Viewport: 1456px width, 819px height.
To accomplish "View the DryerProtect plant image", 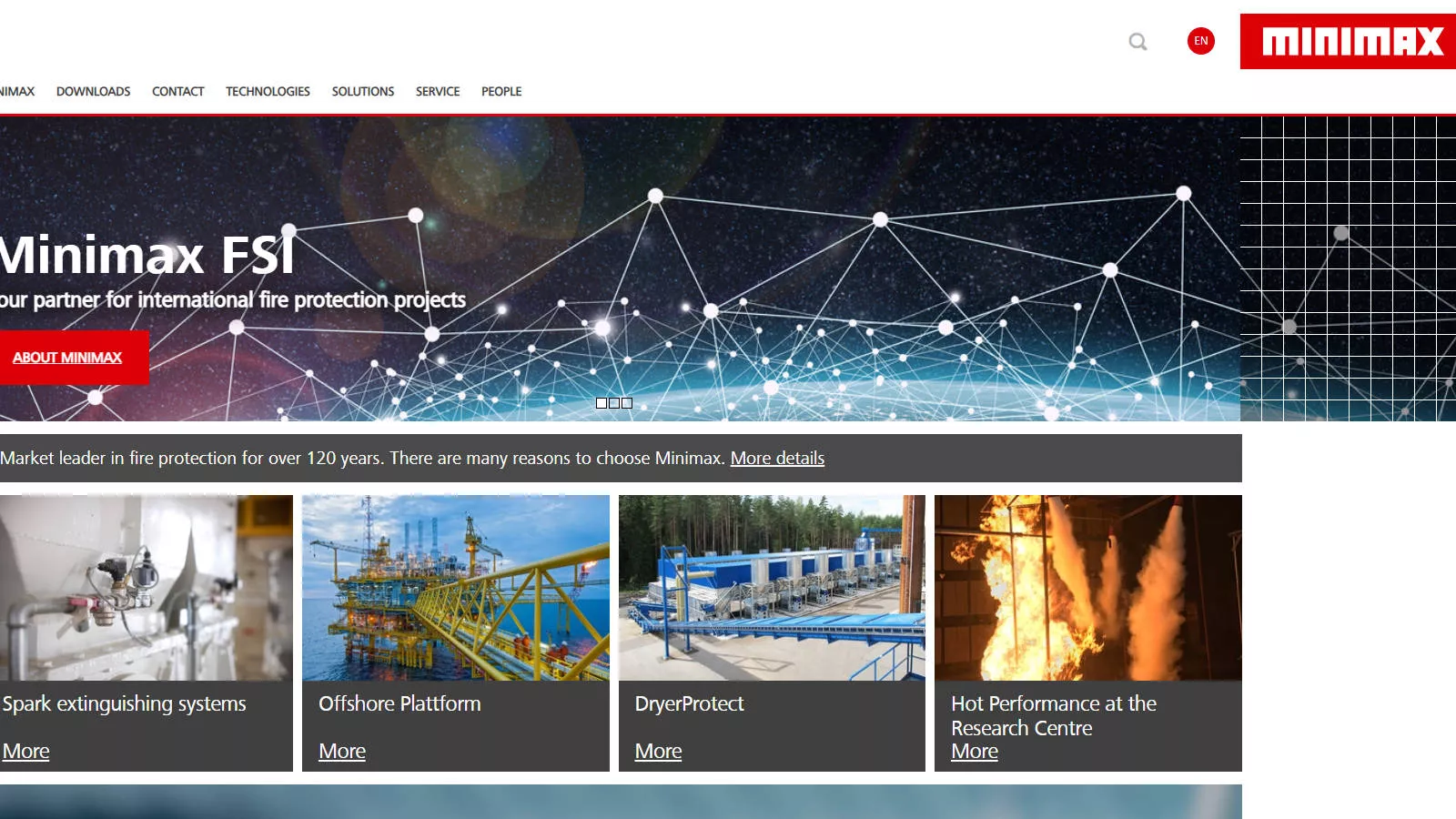I will (772, 588).
